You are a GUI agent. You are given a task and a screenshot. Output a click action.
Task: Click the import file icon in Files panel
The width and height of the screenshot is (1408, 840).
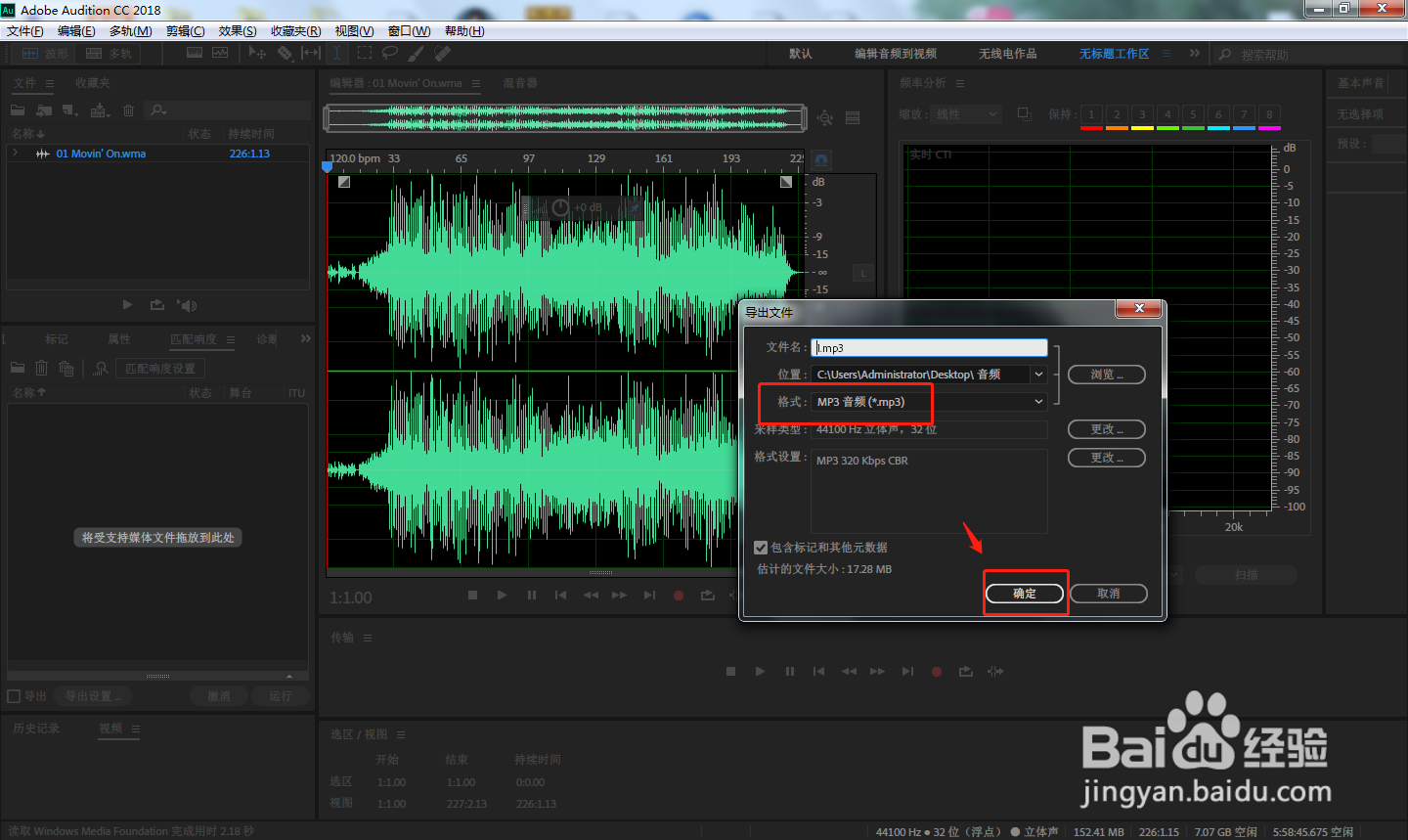(44, 111)
